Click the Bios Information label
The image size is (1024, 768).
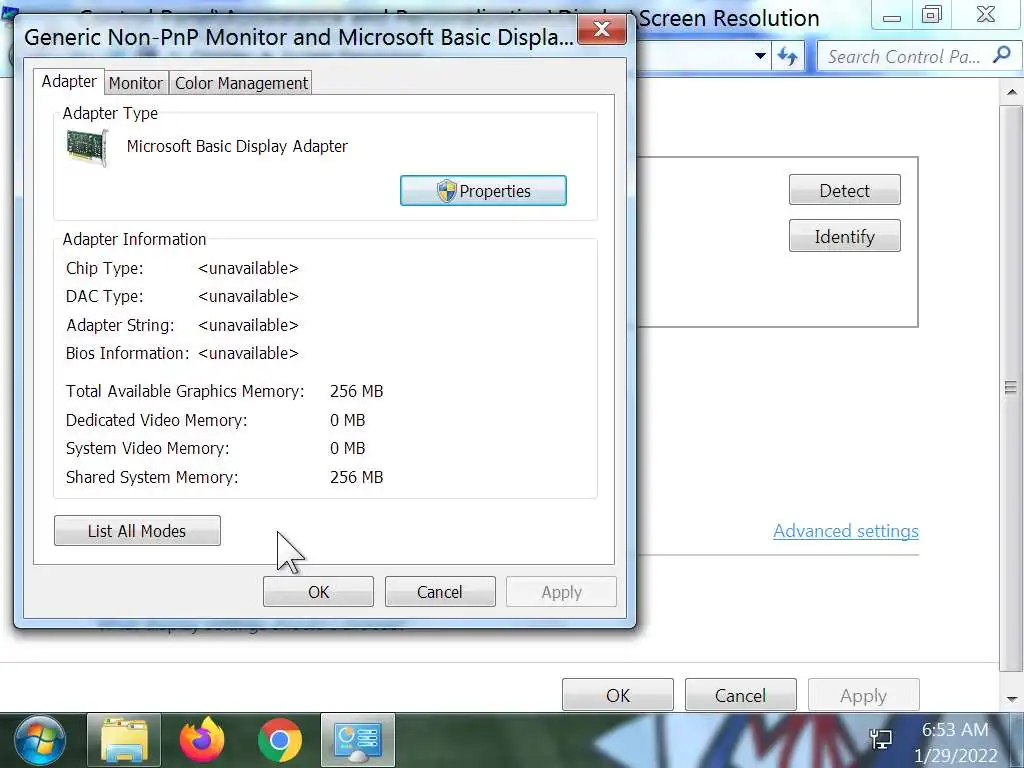[x=127, y=353]
